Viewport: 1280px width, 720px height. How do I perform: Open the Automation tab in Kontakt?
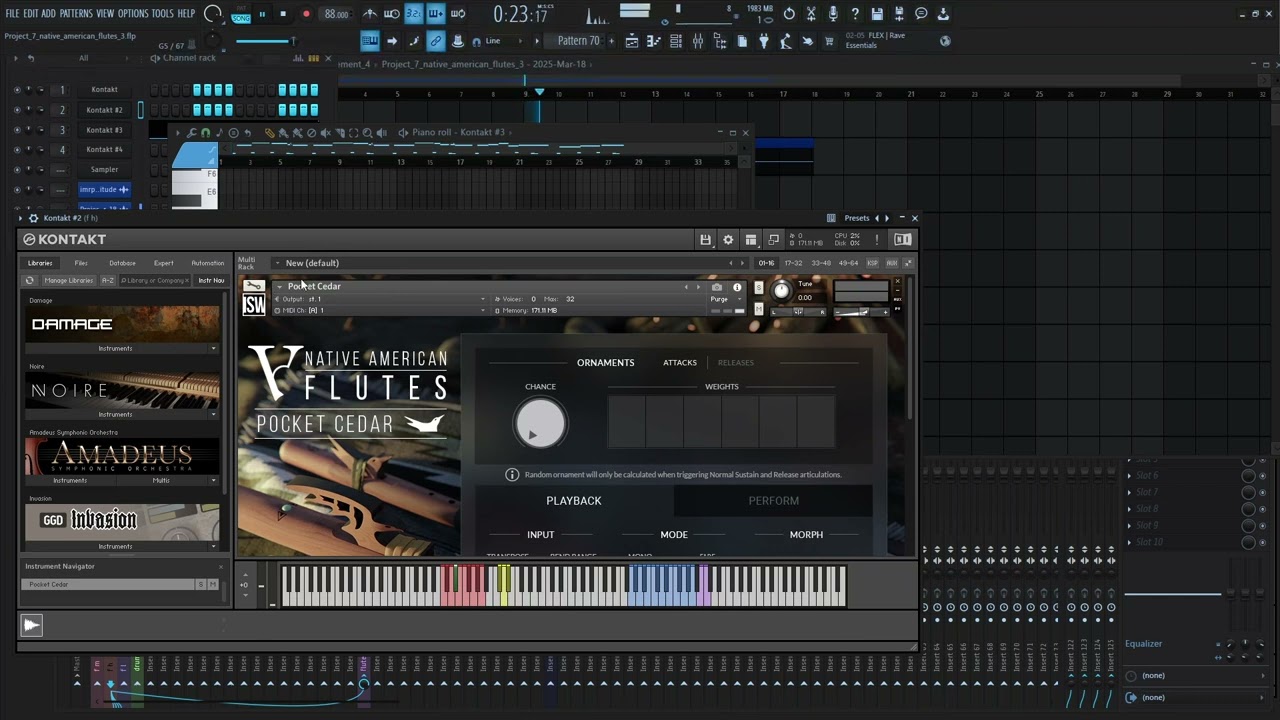tap(207, 263)
